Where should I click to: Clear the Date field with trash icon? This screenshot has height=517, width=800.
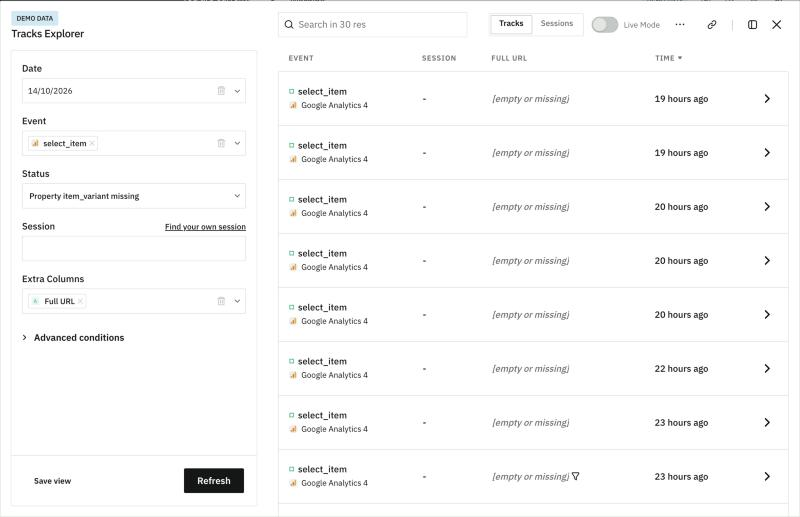221,91
